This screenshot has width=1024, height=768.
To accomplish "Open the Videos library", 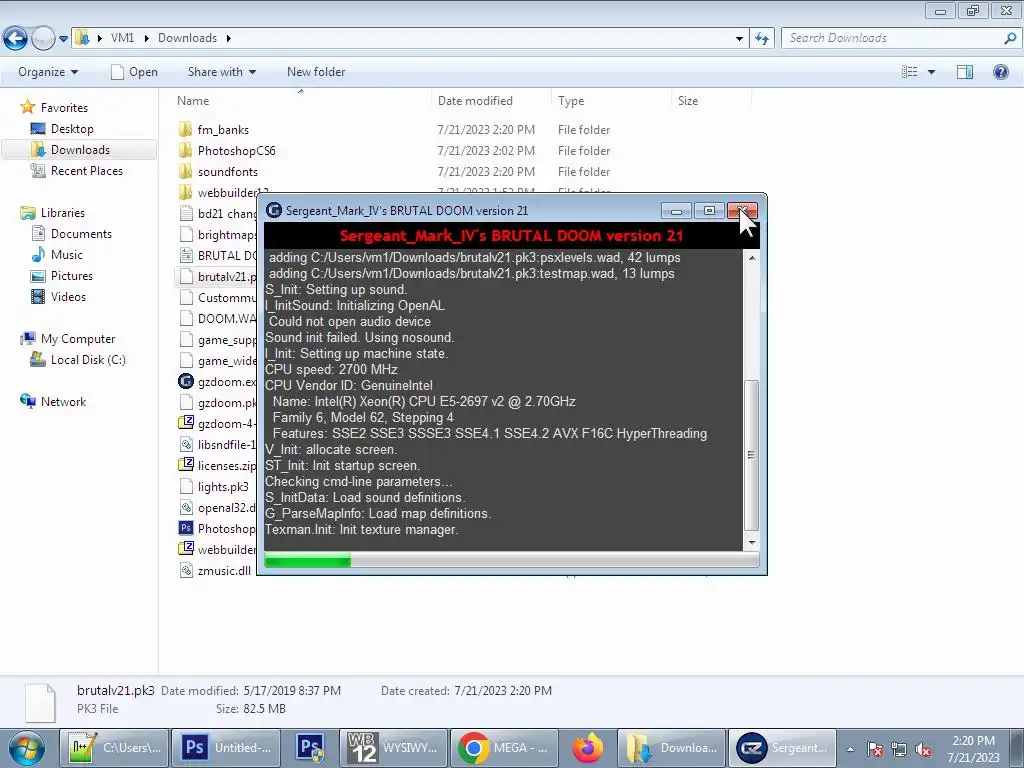I will 68,296.
